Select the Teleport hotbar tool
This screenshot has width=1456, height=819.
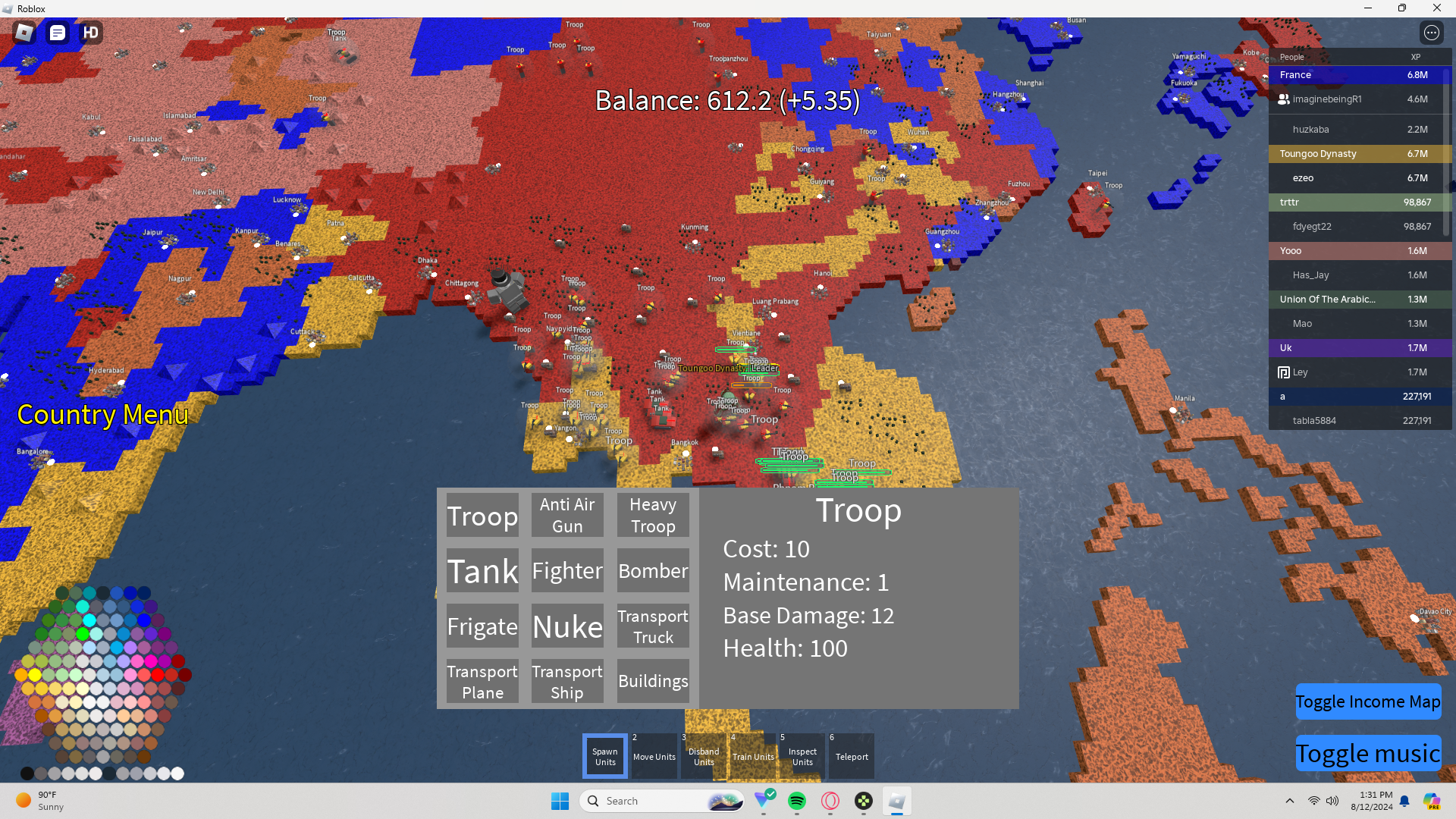[851, 756]
